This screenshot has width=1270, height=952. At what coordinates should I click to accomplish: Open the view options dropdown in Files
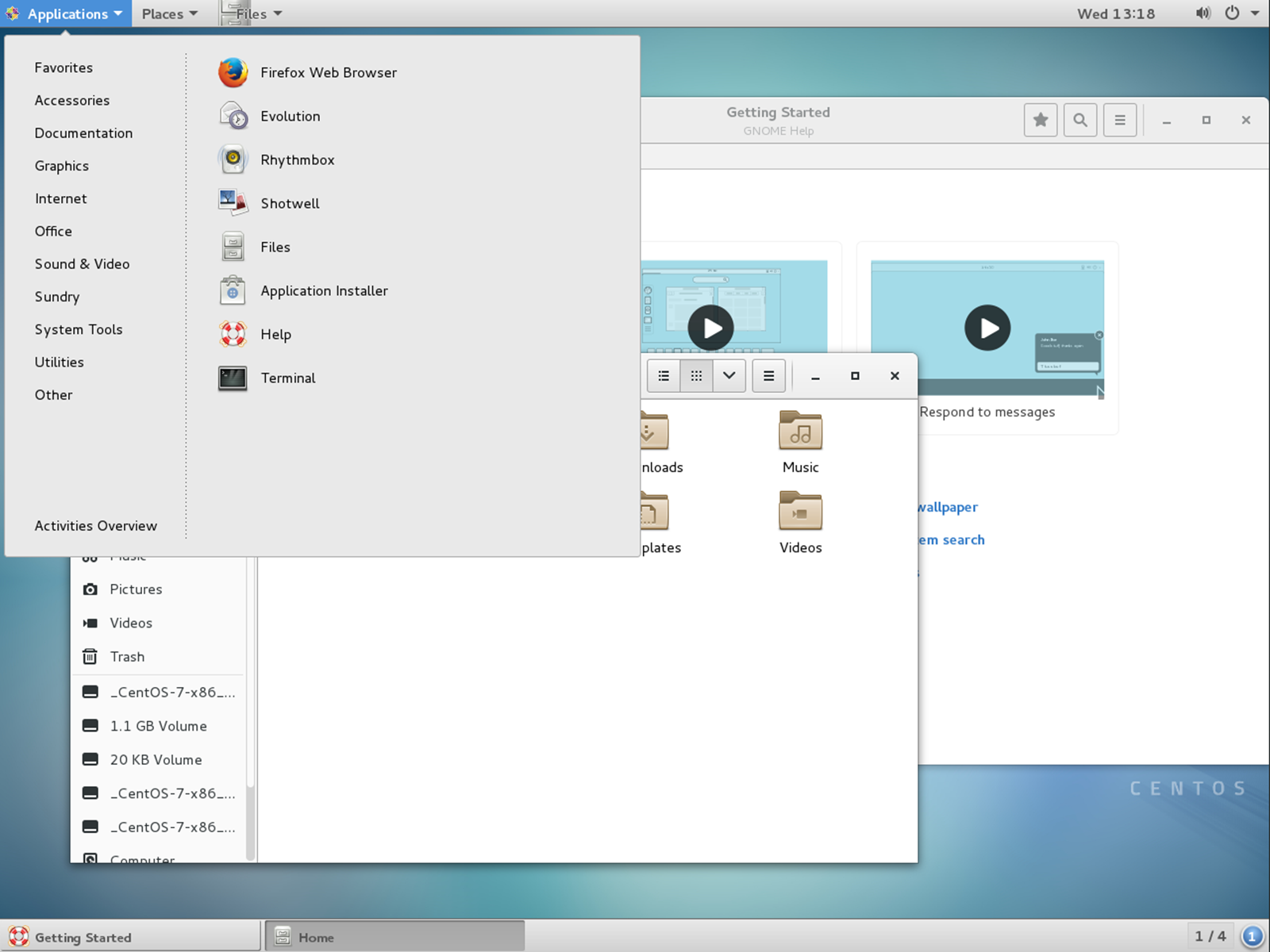(x=729, y=376)
